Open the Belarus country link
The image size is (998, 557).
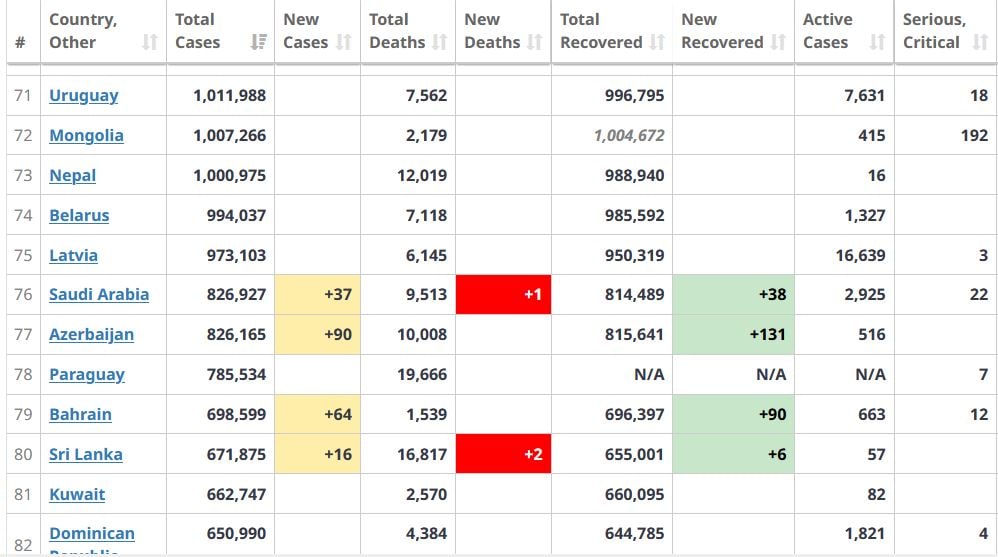click(x=79, y=216)
